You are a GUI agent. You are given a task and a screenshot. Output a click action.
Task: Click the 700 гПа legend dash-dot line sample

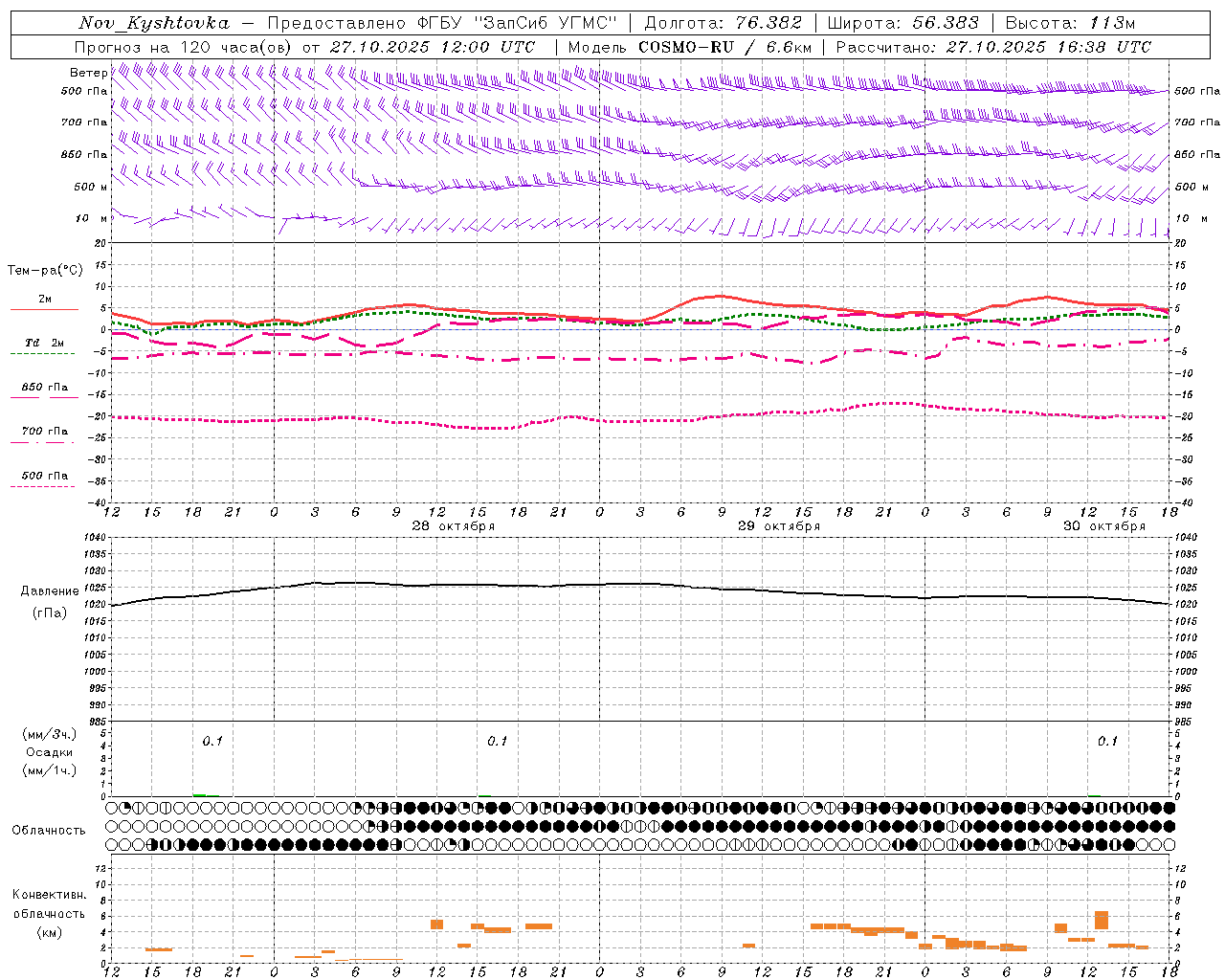point(42,442)
